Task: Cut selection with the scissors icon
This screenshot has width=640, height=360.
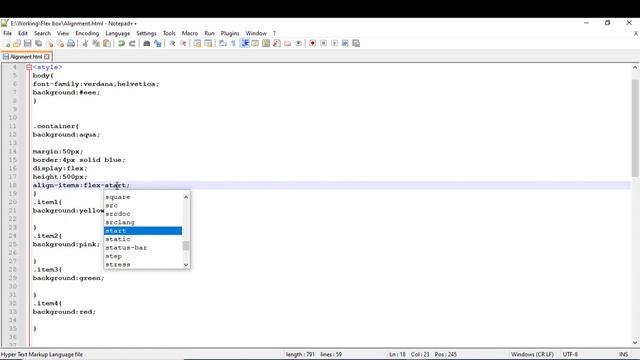Action: (x=85, y=43)
